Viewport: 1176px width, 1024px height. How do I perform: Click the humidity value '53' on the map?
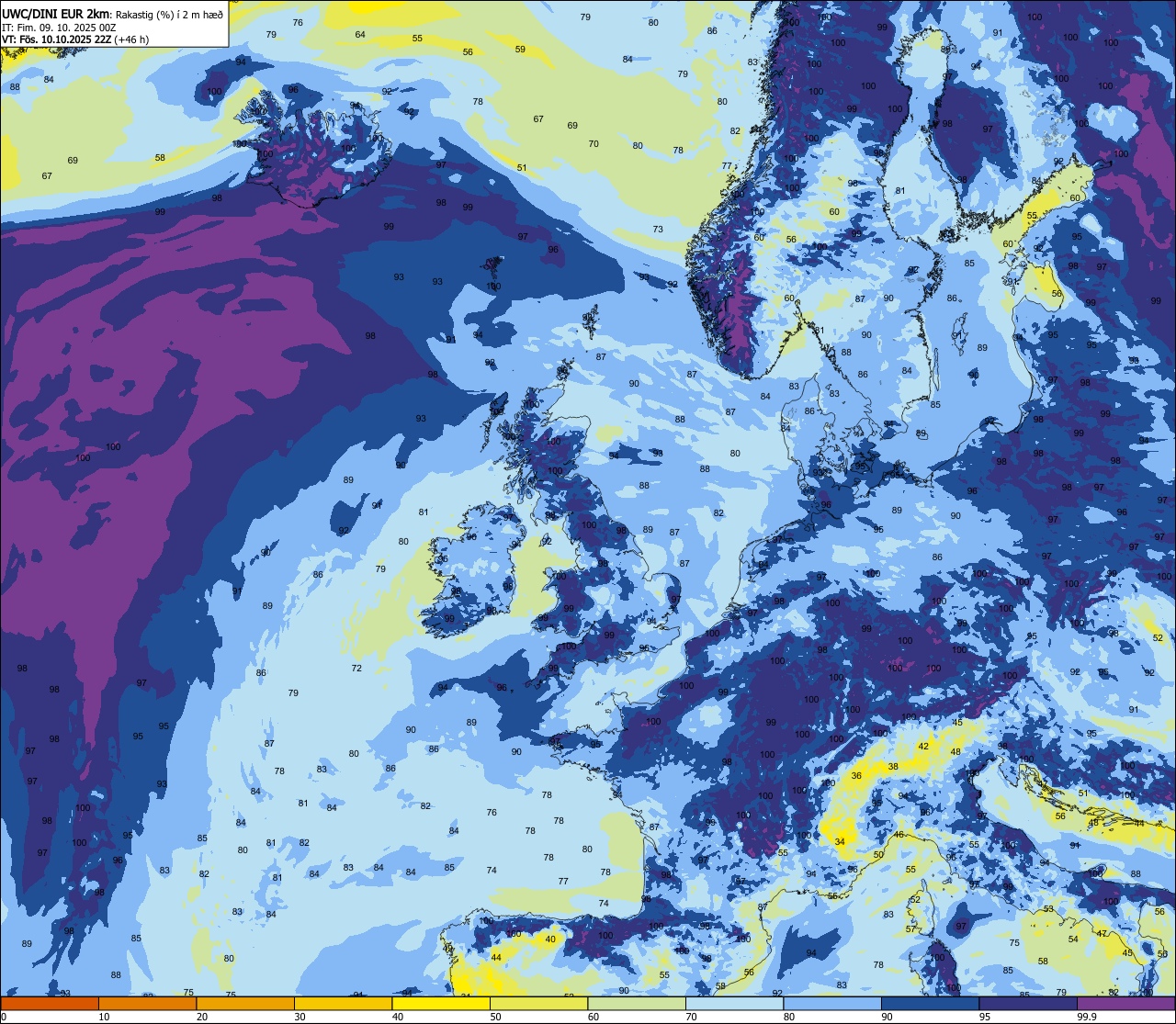click(x=1048, y=909)
